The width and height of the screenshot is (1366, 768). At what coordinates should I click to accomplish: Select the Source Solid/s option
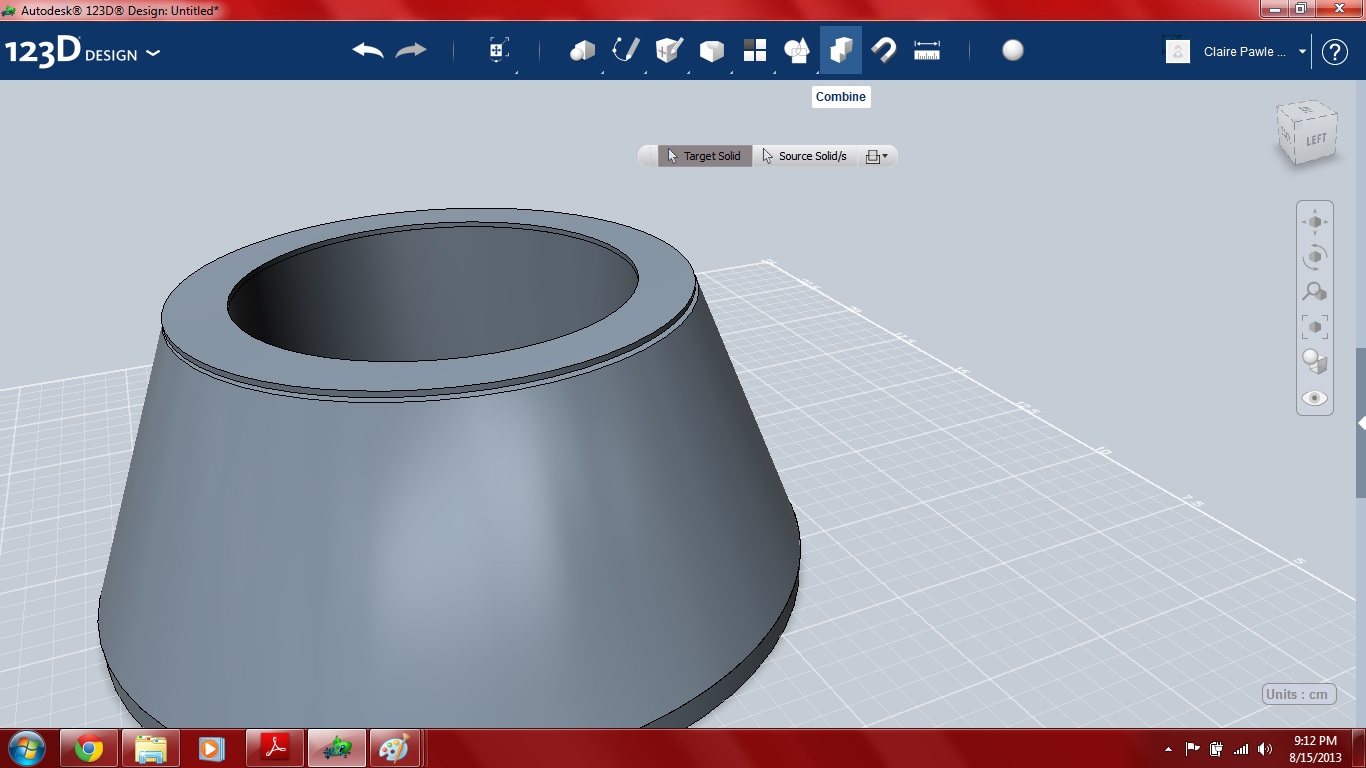805,156
